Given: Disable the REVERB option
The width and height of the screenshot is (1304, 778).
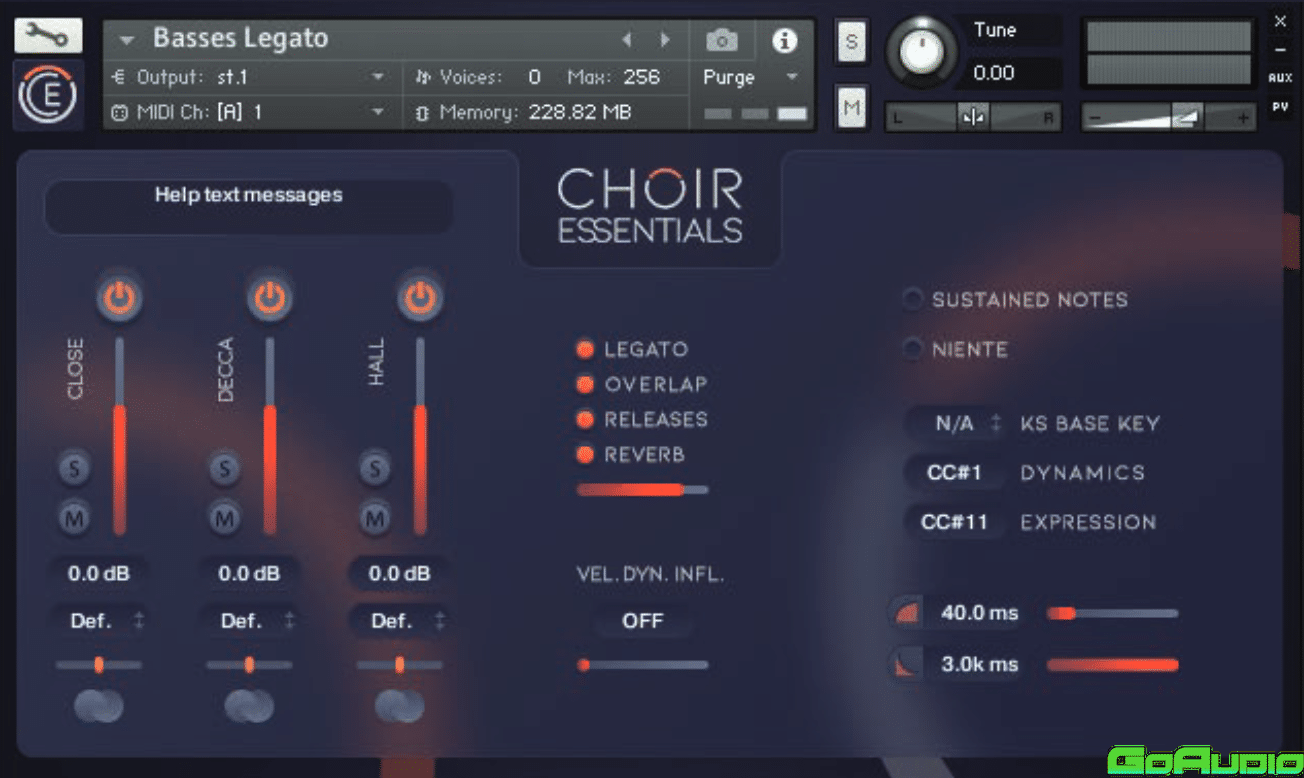Looking at the screenshot, I should pos(585,455).
